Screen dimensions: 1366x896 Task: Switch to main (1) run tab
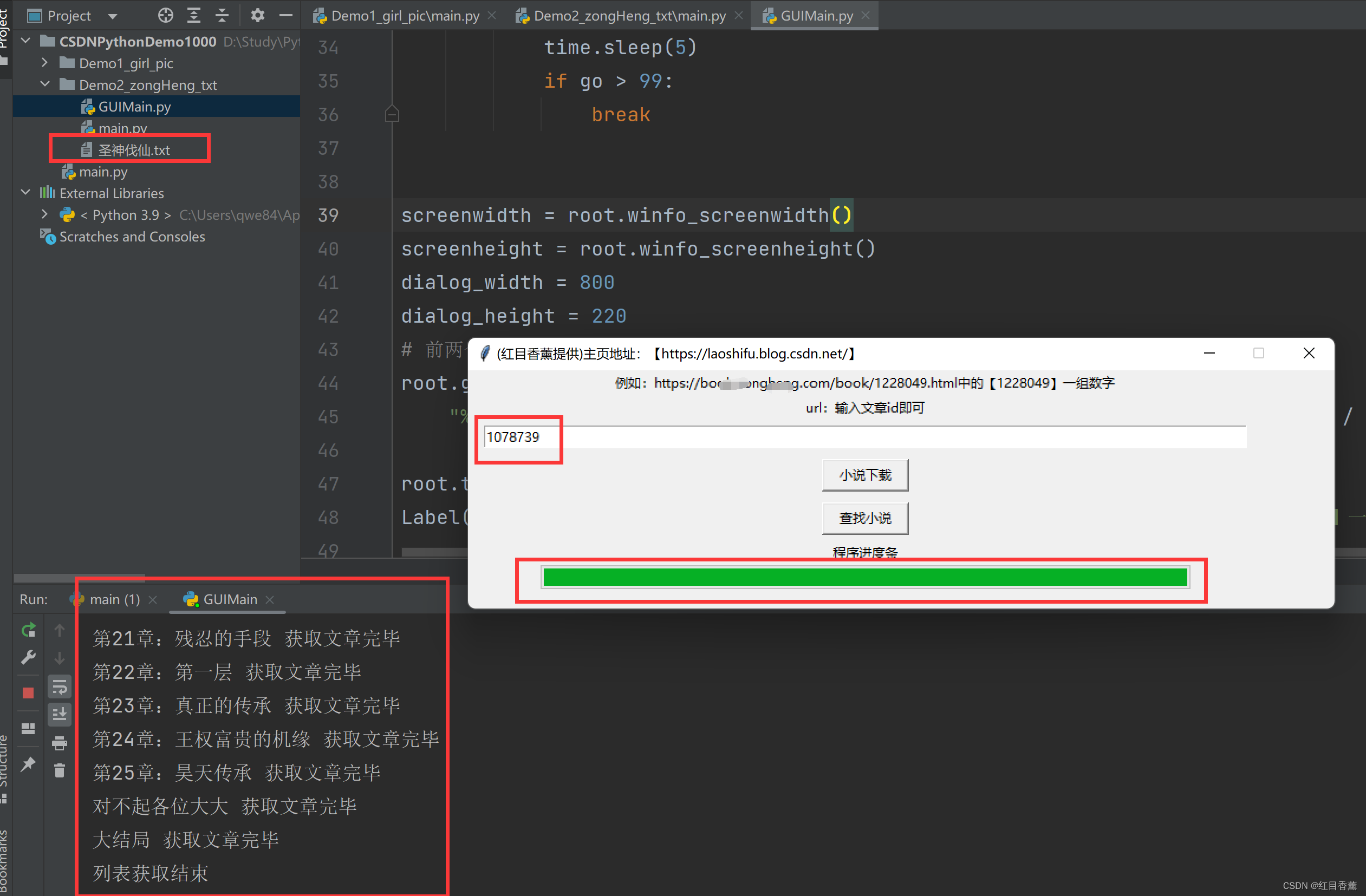[114, 599]
